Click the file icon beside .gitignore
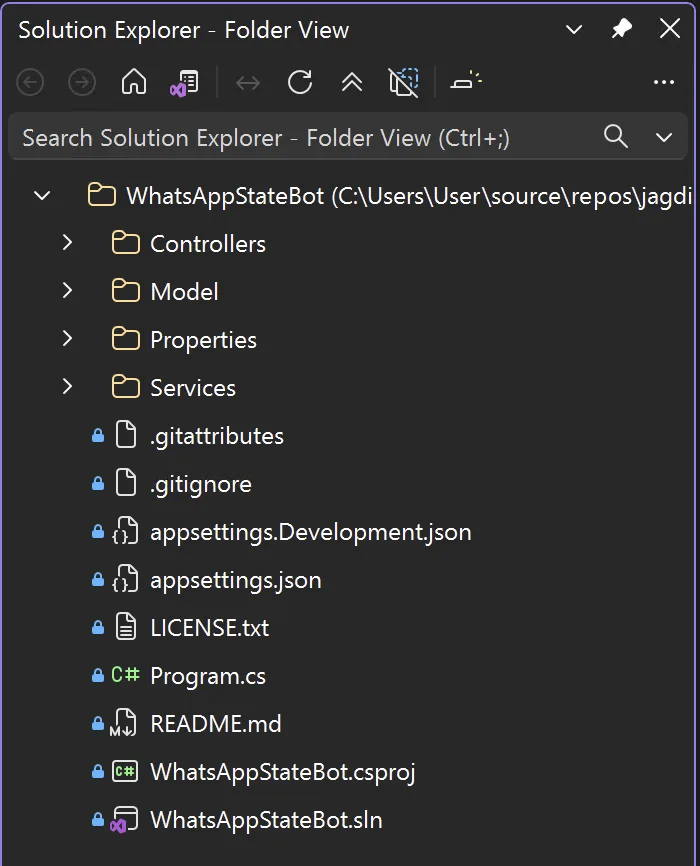Viewport: 700px width, 866px height. tap(126, 483)
